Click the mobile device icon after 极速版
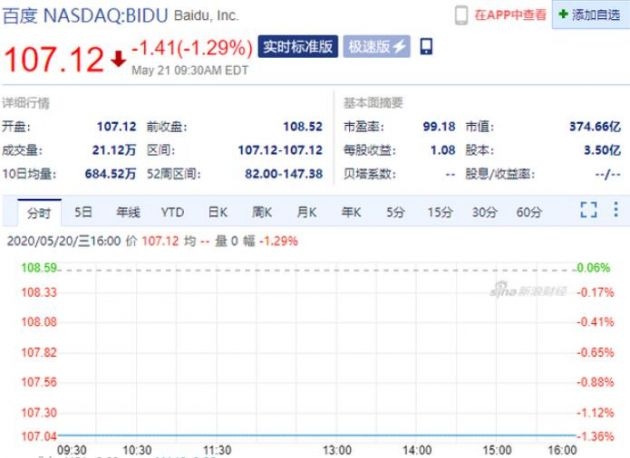Viewport: 630px width, 458px height. point(427,47)
